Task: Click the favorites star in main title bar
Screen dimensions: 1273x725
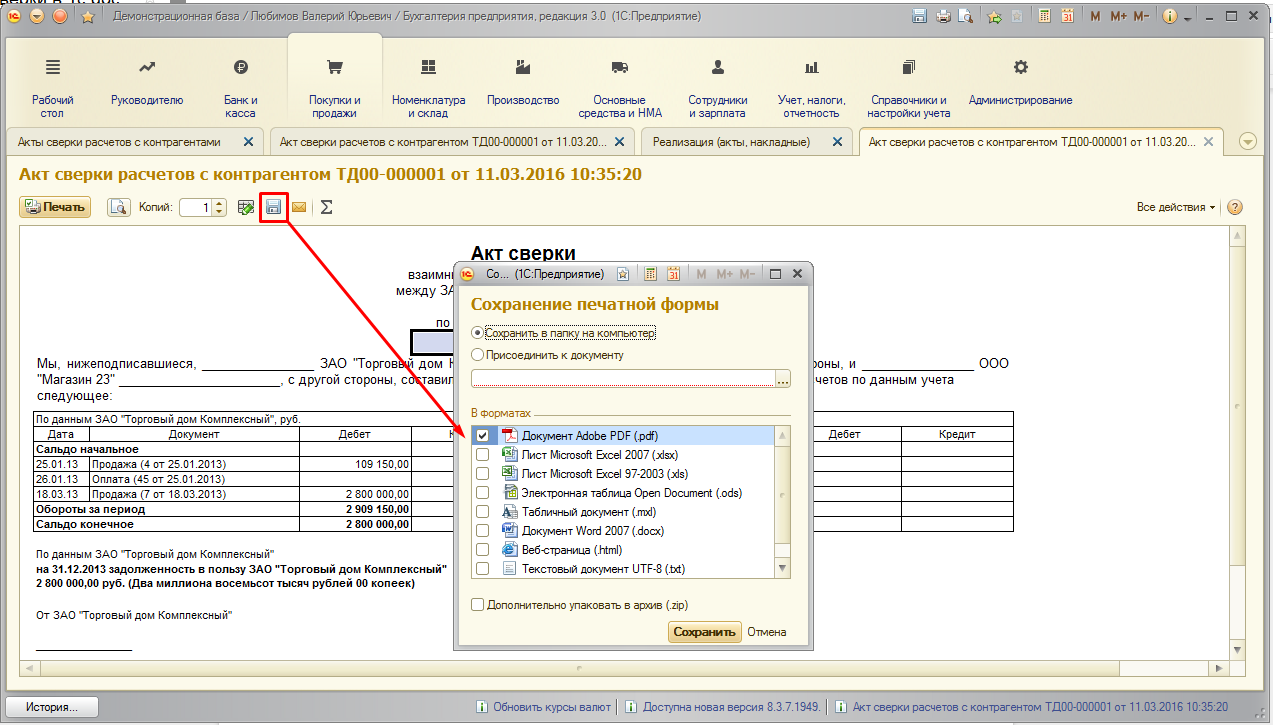Action: pyautogui.click(x=87, y=17)
